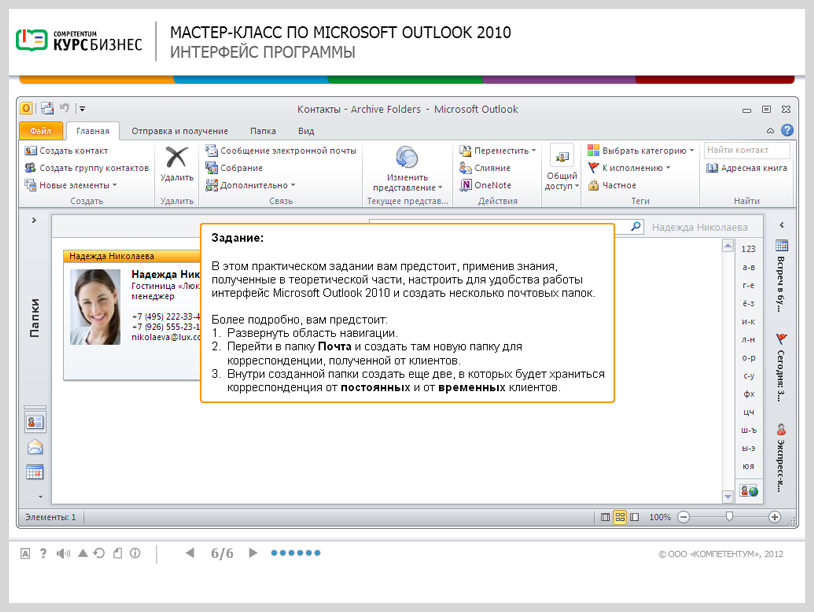Minimize the ribbon with the caret icon
This screenshot has height=612, width=814.
[770, 131]
